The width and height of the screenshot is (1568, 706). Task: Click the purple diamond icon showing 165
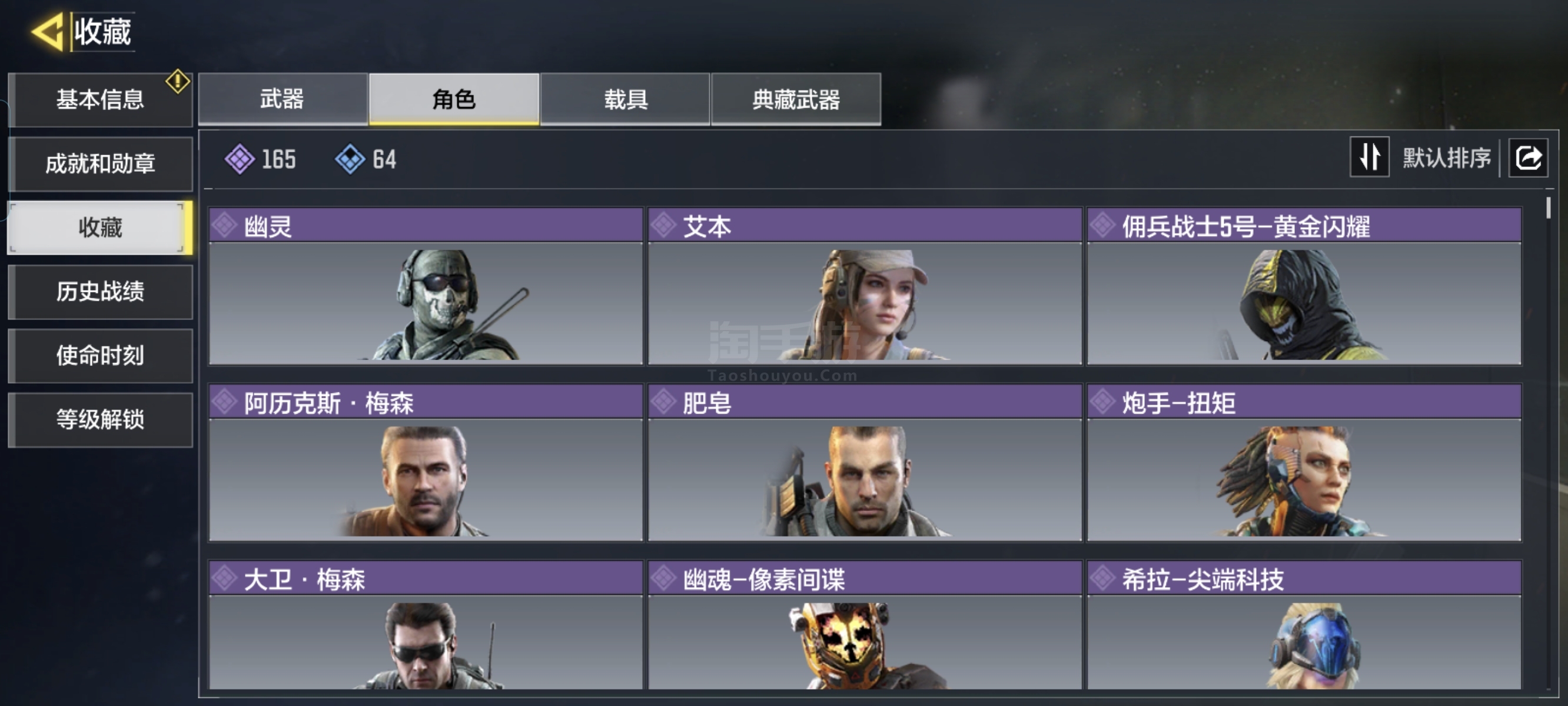pyautogui.click(x=240, y=159)
